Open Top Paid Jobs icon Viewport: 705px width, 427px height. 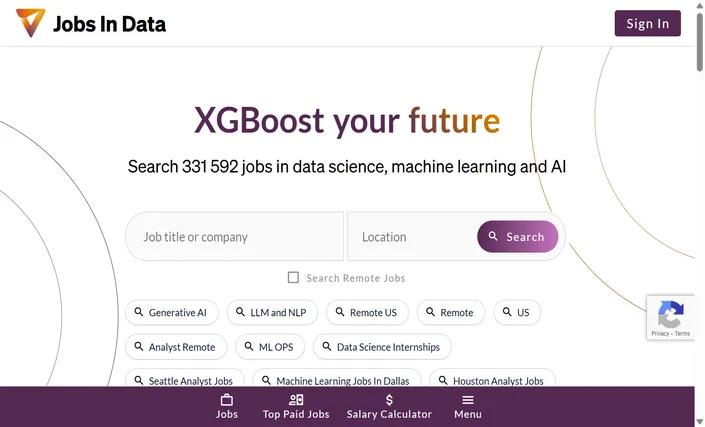pos(296,400)
